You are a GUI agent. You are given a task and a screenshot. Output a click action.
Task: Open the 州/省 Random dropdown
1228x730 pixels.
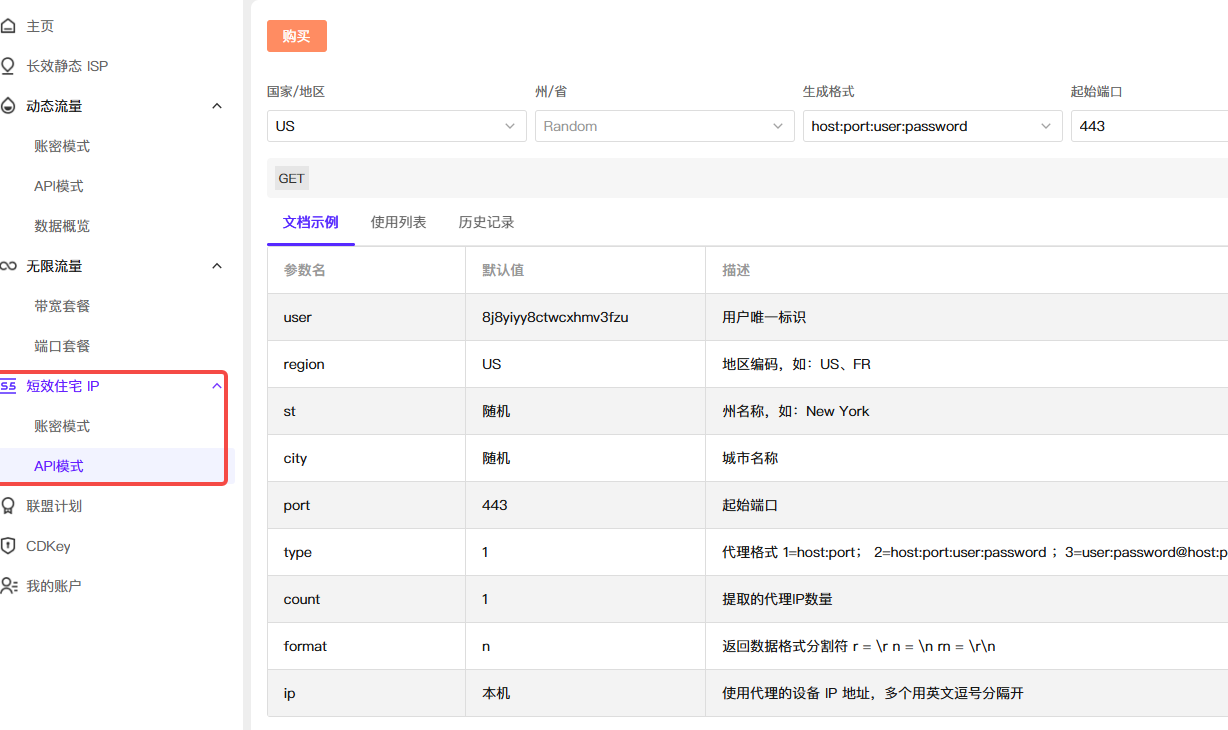click(x=664, y=126)
